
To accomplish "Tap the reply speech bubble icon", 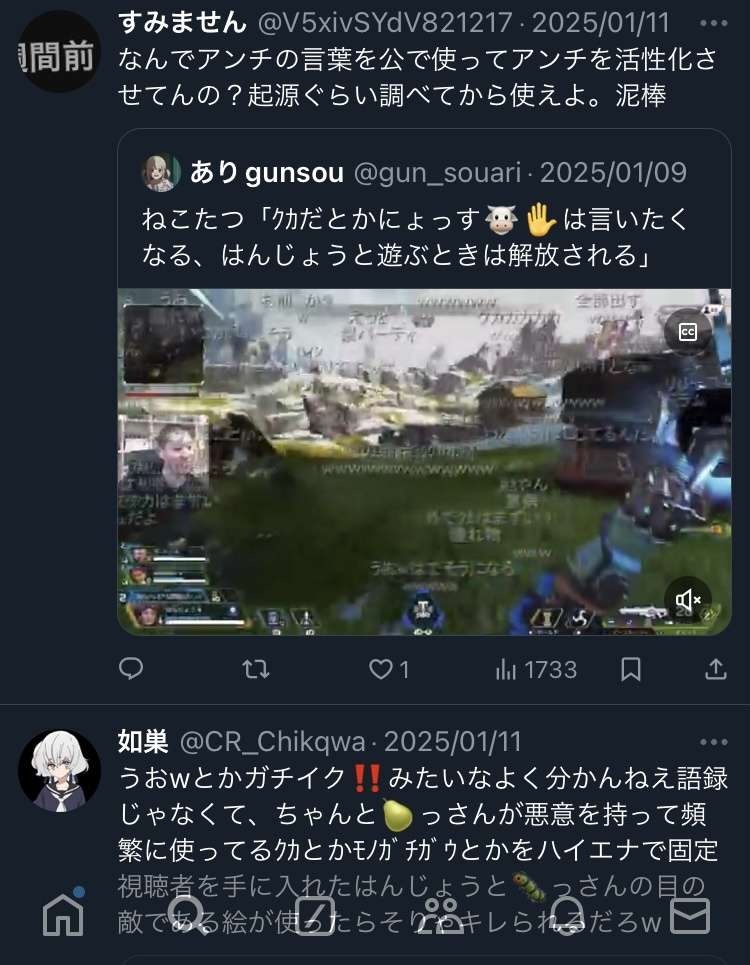I will (130, 669).
